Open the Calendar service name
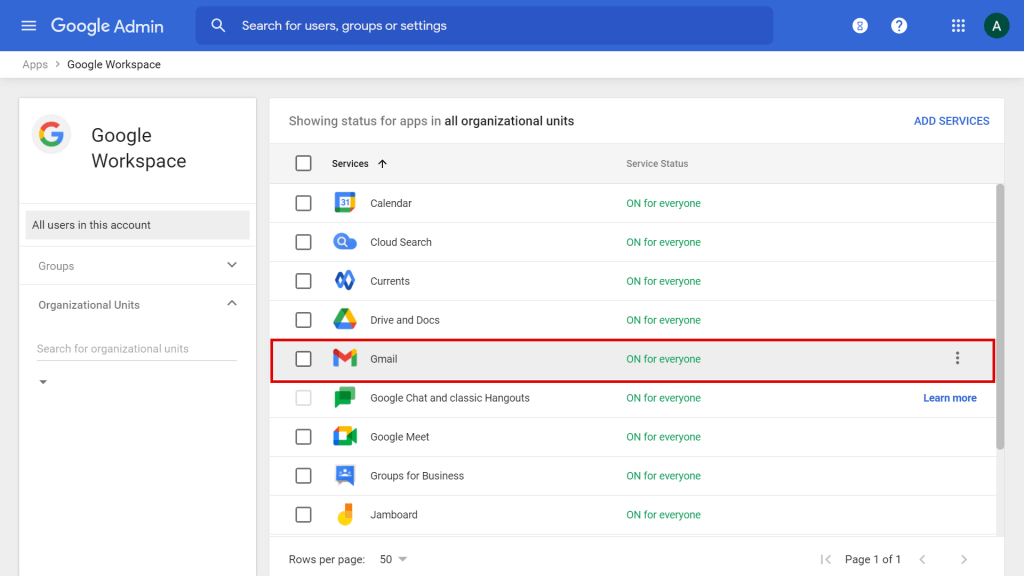The image size is (1024, 576). click(x=391, y=203)
